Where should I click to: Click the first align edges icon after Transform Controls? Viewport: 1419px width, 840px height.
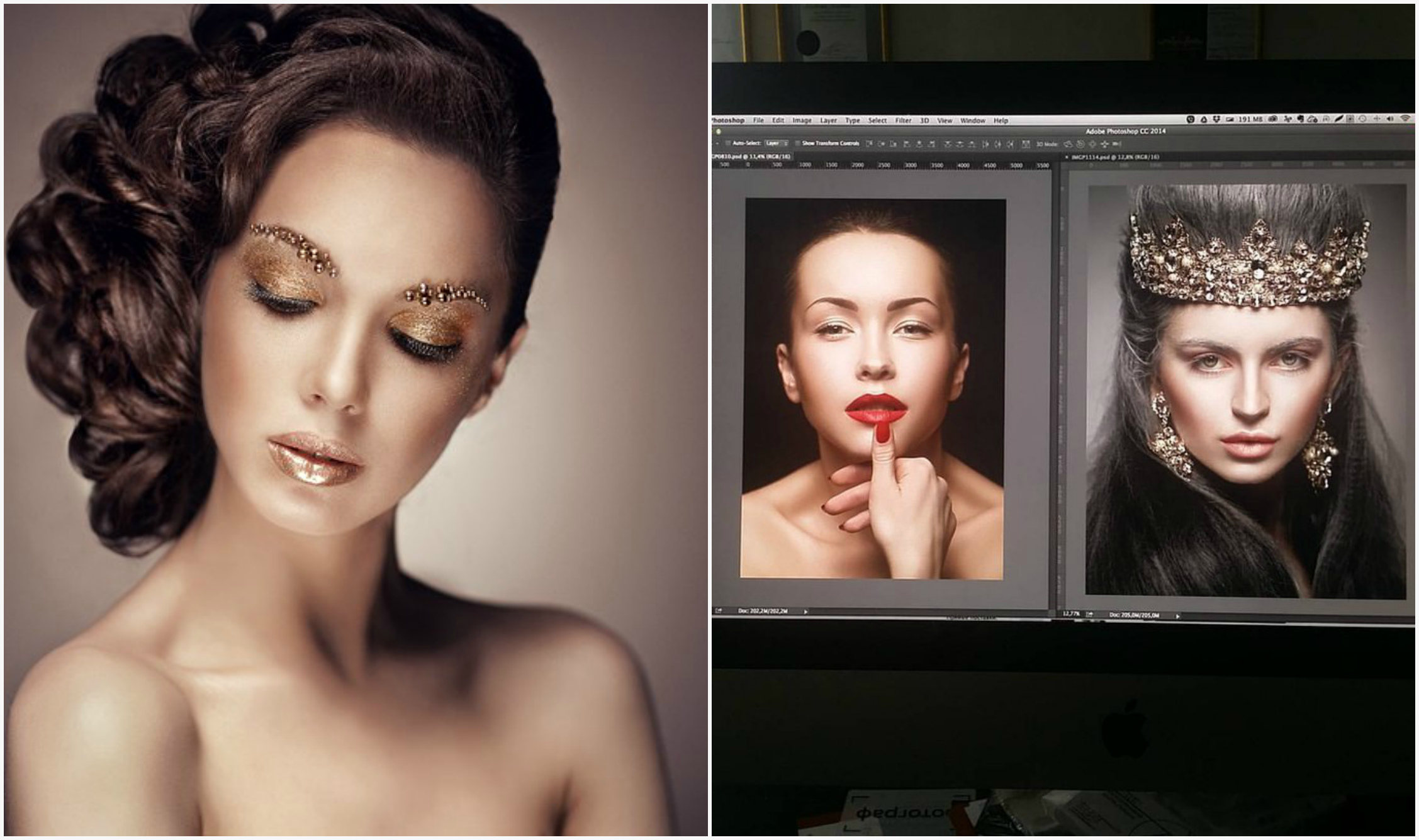[869, 144]
